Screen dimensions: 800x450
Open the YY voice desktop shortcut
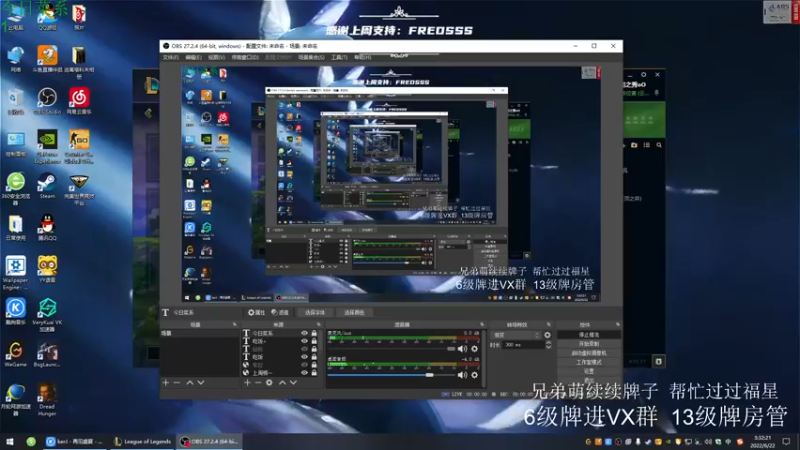(47, 269)
